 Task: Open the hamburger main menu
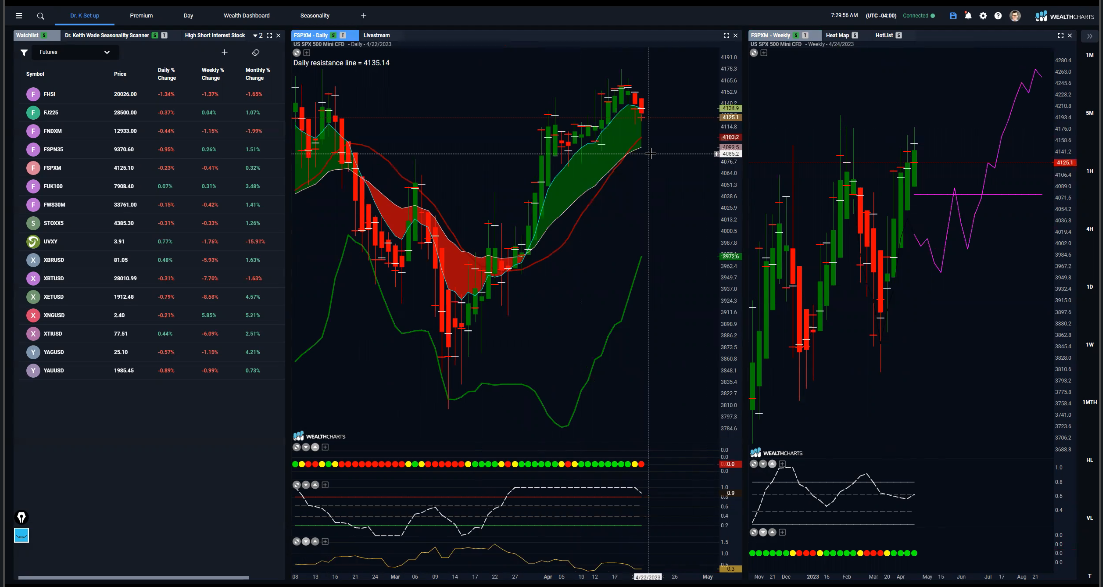click(19, 15)
